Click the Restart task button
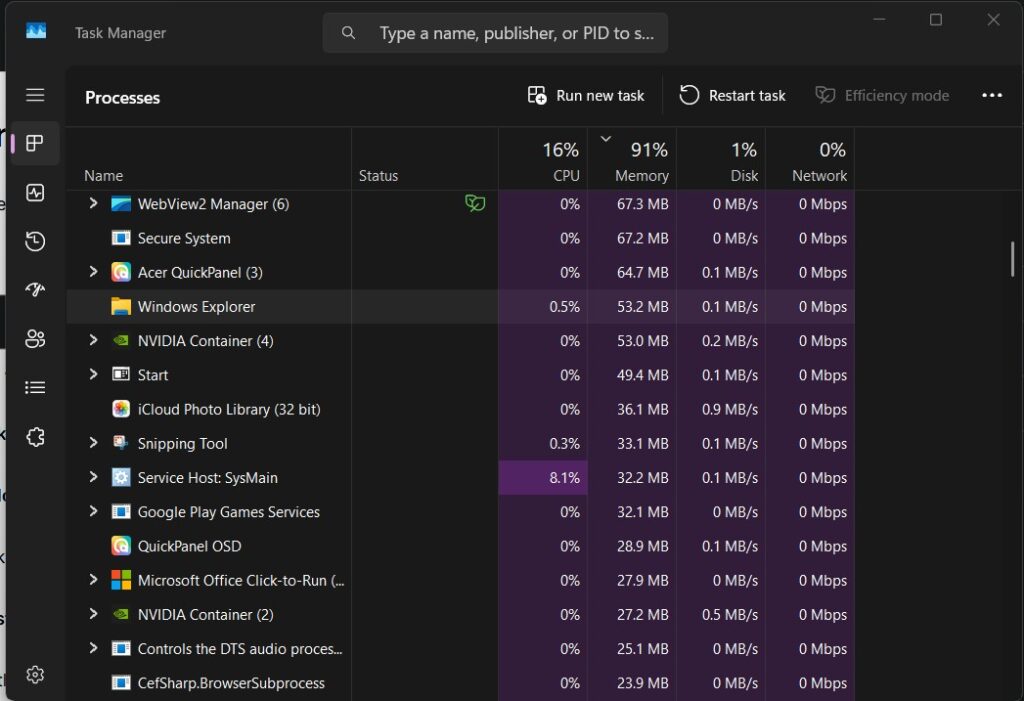Viewport: 1024px width, 701px height. (x=732, y=96)
